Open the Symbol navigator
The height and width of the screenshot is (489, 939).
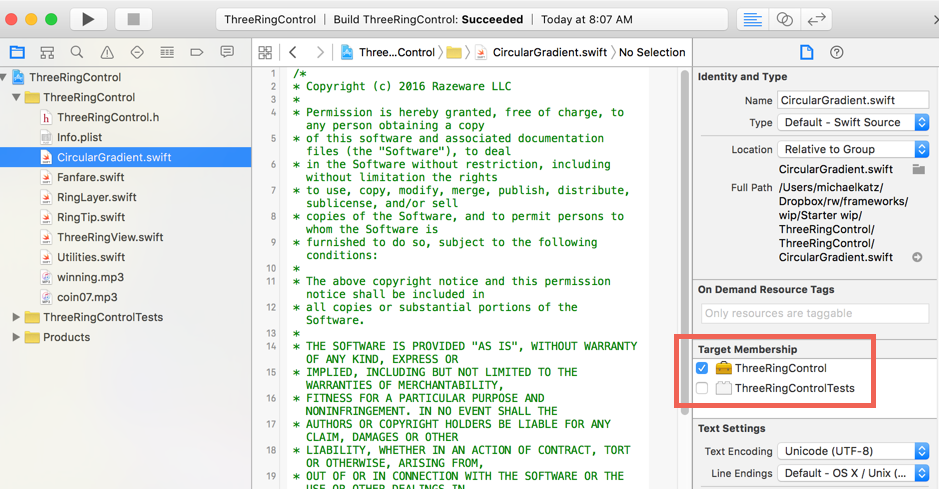pyautogui.click(x=47, y=52)
